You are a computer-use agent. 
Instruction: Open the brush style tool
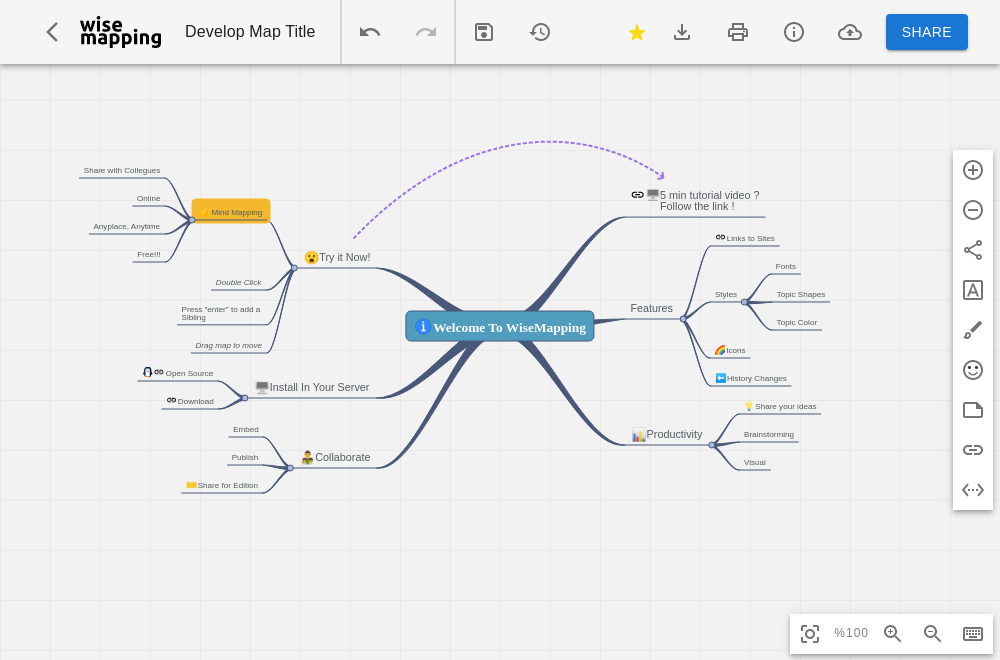pos(973,330)
